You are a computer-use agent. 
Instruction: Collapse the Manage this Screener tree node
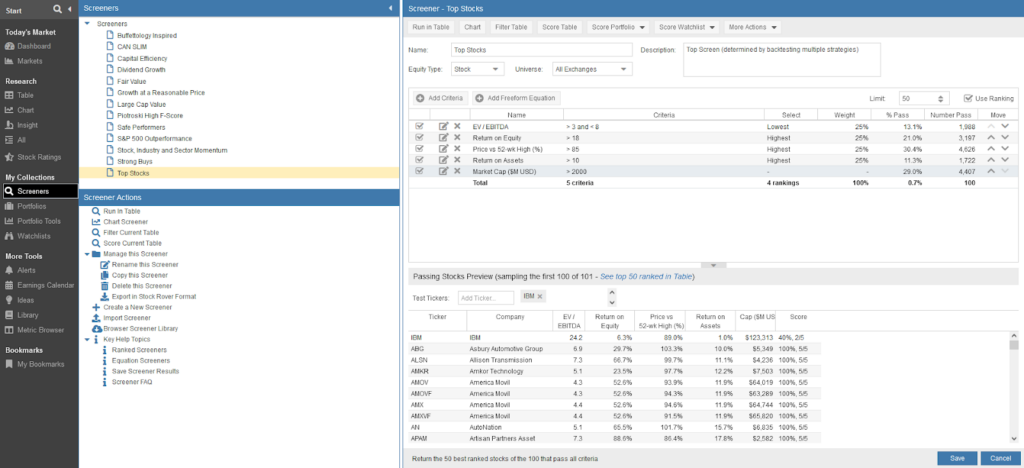click(x=87, y=254)
